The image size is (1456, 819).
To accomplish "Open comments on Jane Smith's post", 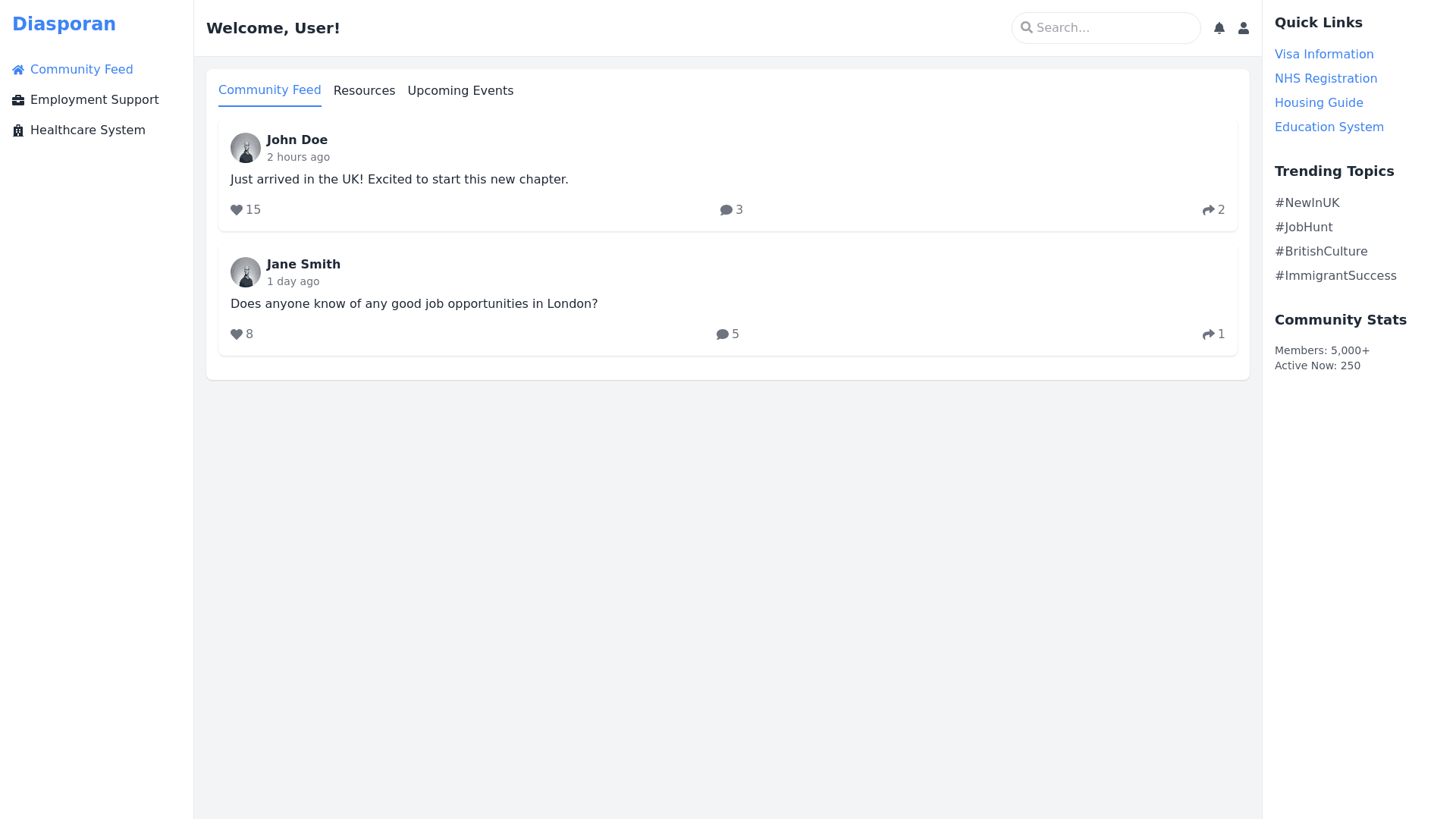I will [x=723, y=334].
